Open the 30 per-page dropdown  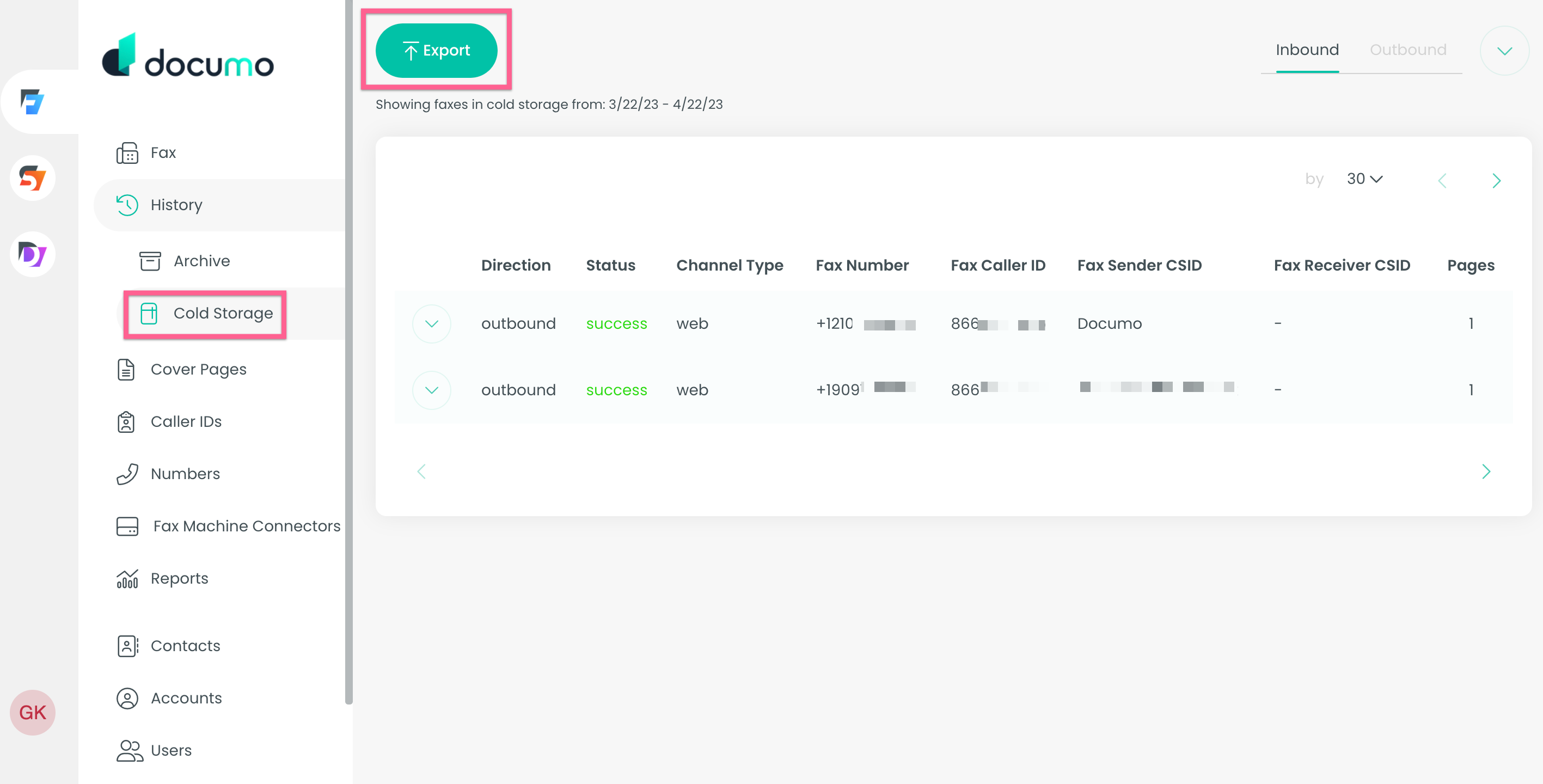point(1364,179)
